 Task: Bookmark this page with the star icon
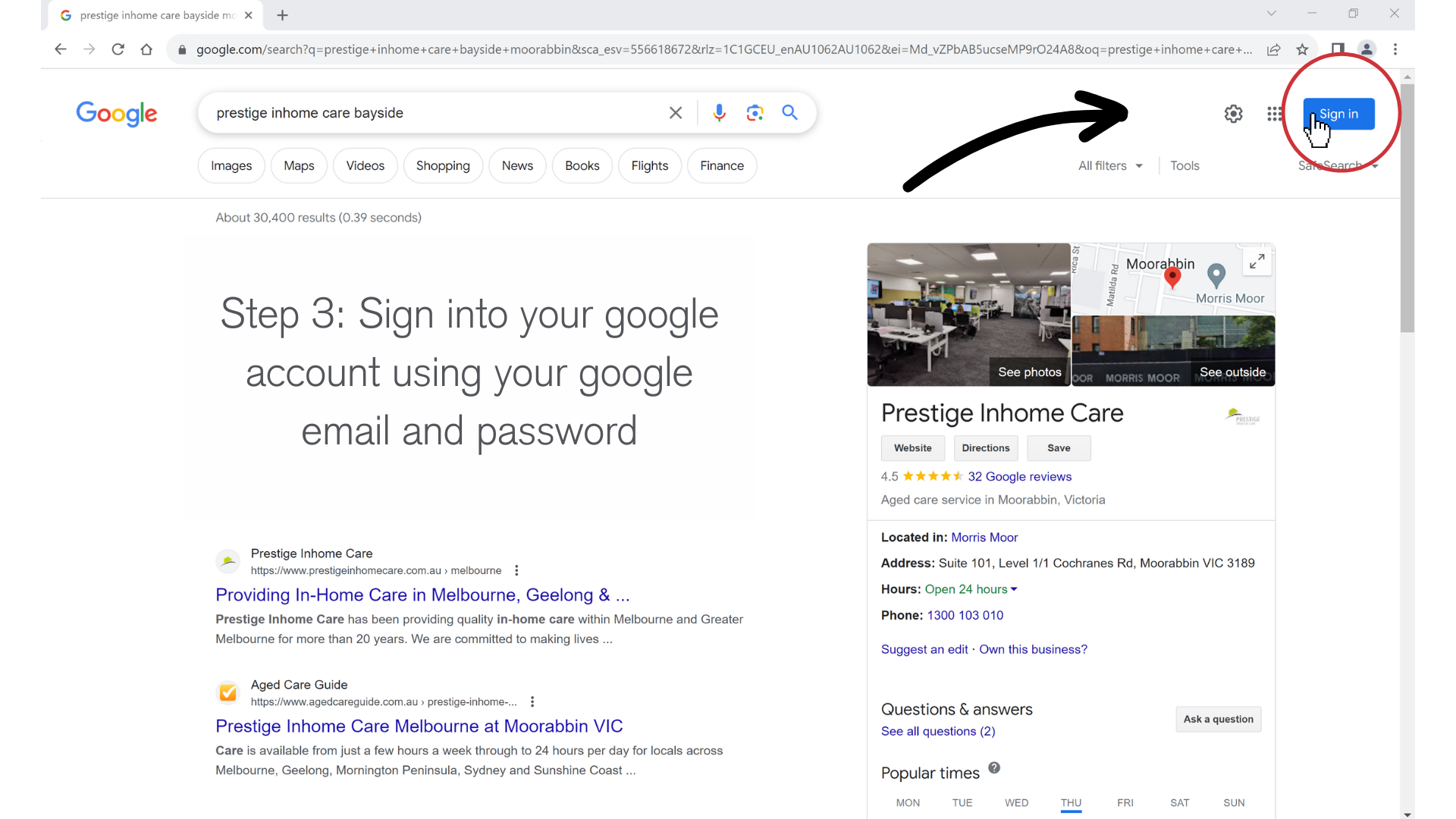click(x=1302, y=49)
